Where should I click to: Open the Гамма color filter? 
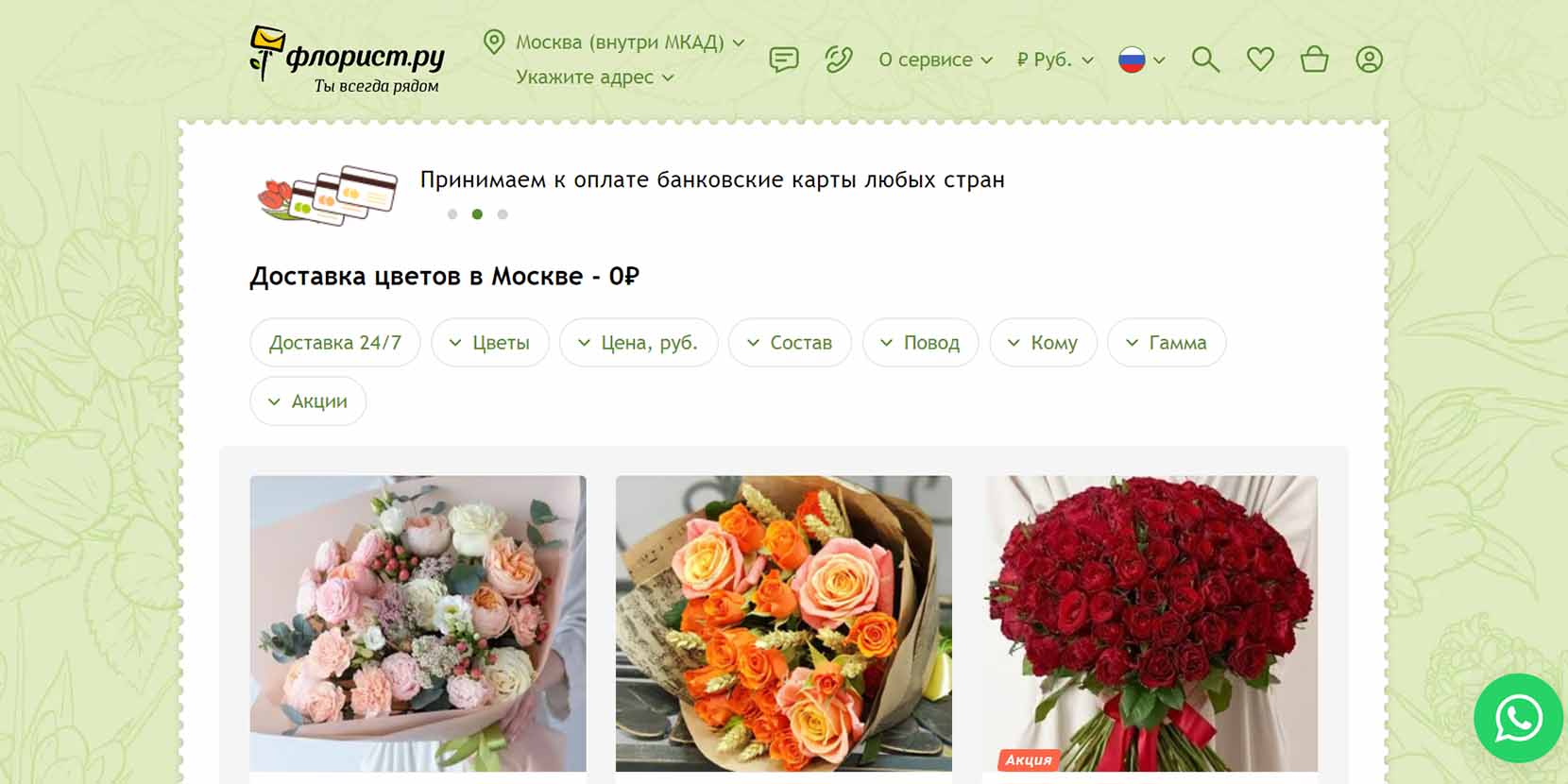[x=1167, y=343]
